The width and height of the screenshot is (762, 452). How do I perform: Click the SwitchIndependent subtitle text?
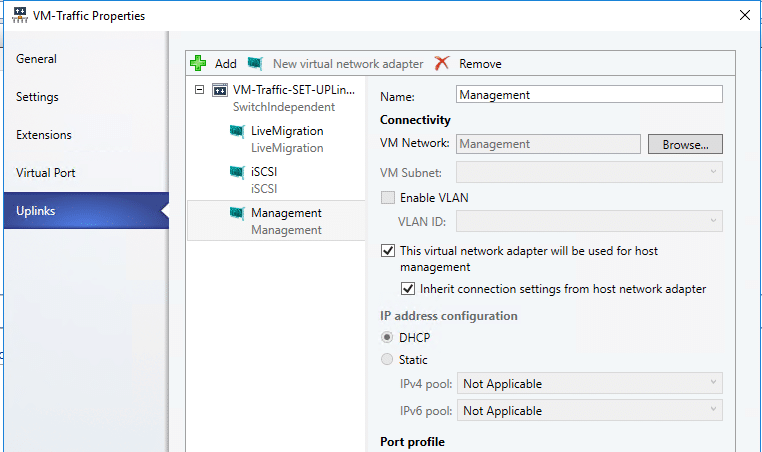click(x=284, y=107)
